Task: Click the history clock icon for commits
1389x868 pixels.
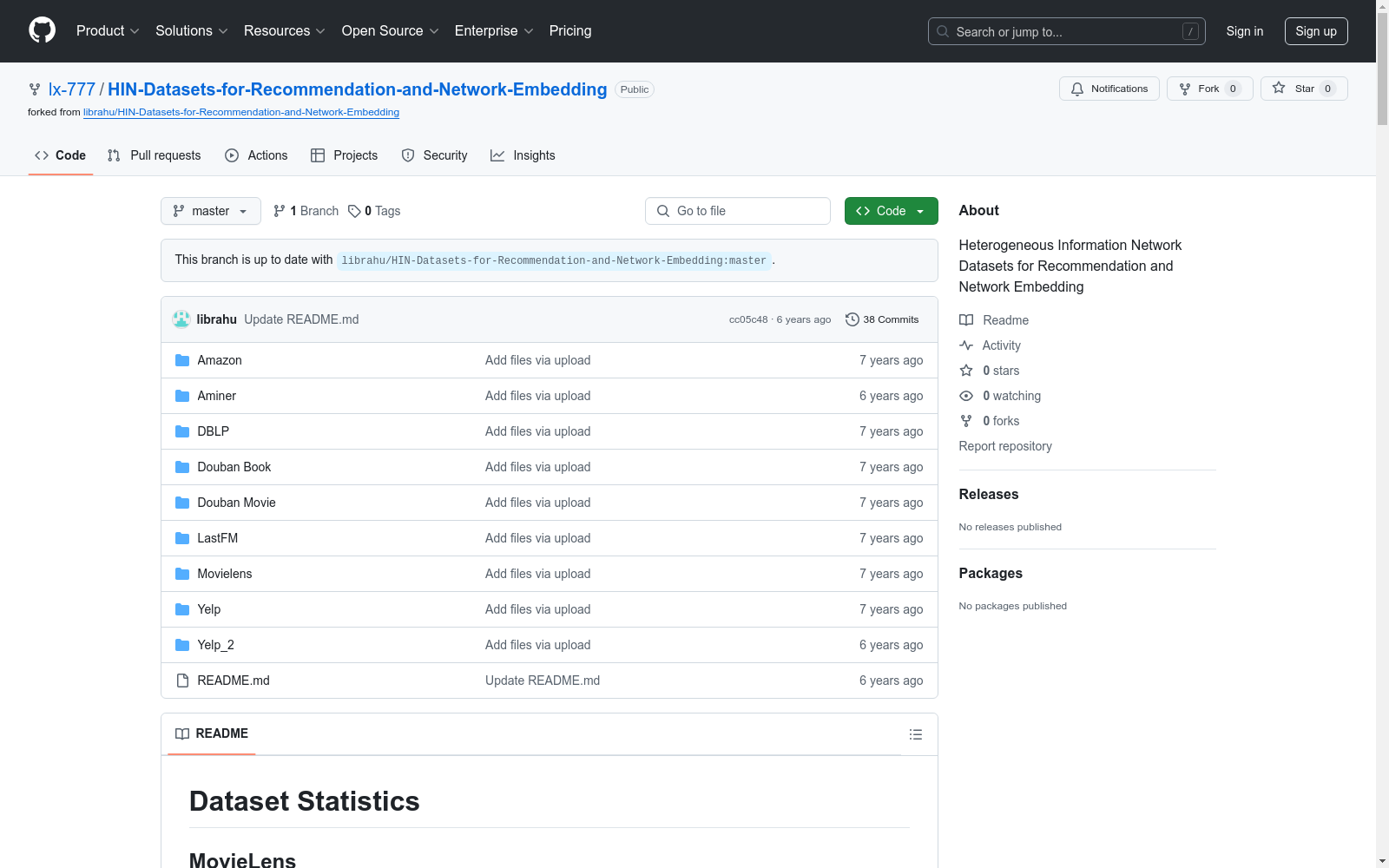Action: [852, 319]
